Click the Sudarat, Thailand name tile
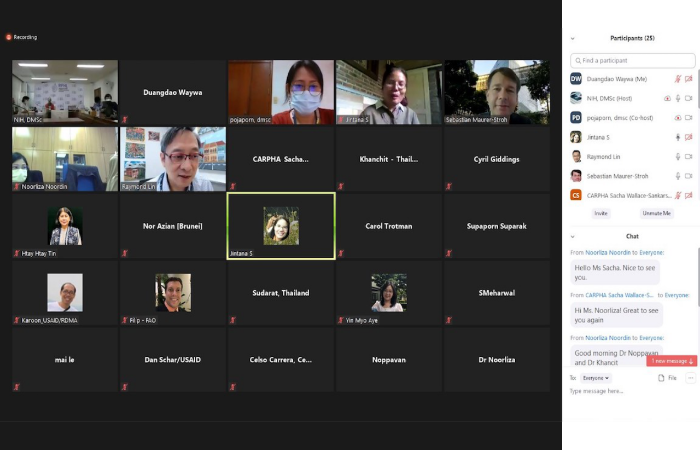 [281, 293]
